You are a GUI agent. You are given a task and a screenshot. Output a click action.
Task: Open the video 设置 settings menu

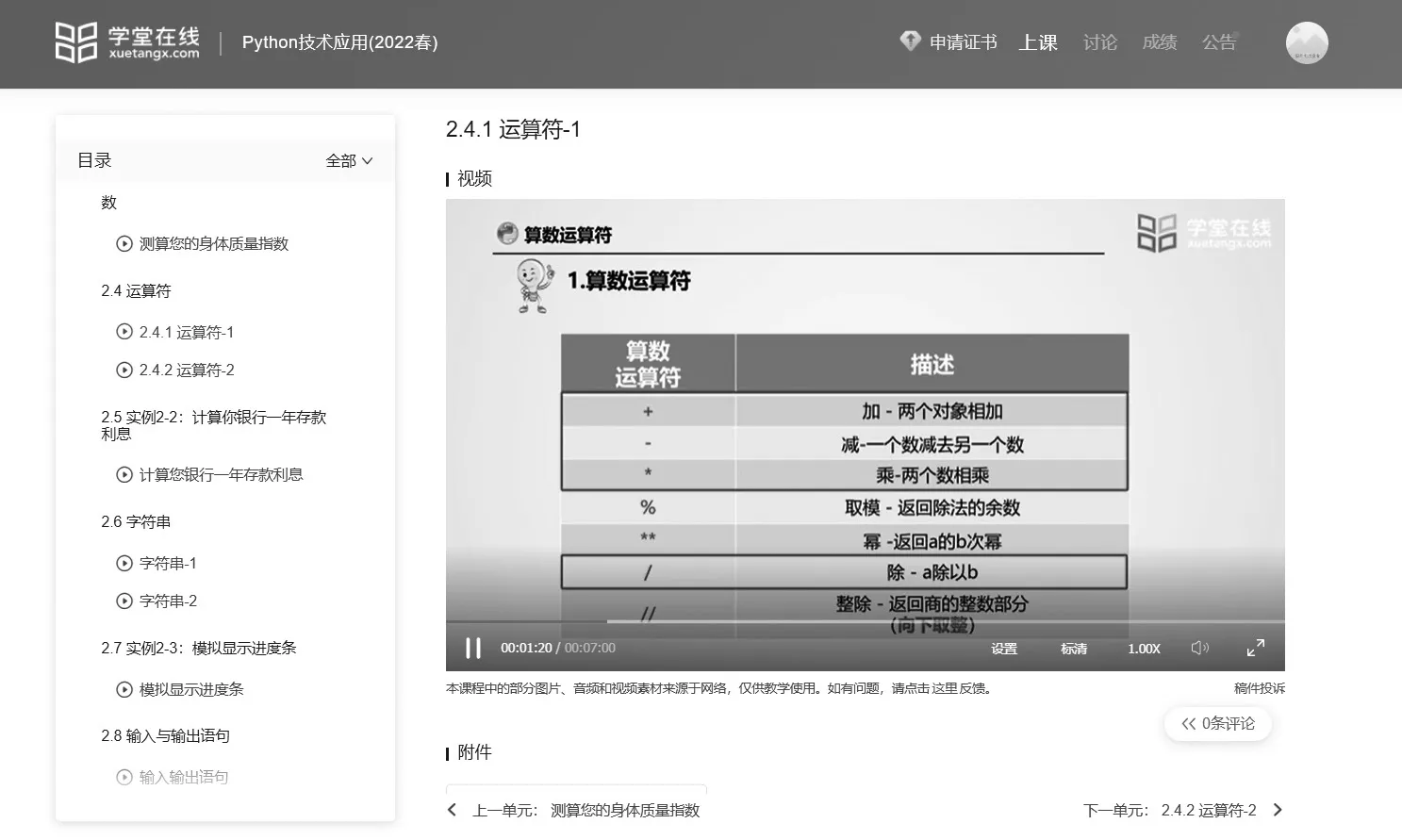[x=1004, y=649]
